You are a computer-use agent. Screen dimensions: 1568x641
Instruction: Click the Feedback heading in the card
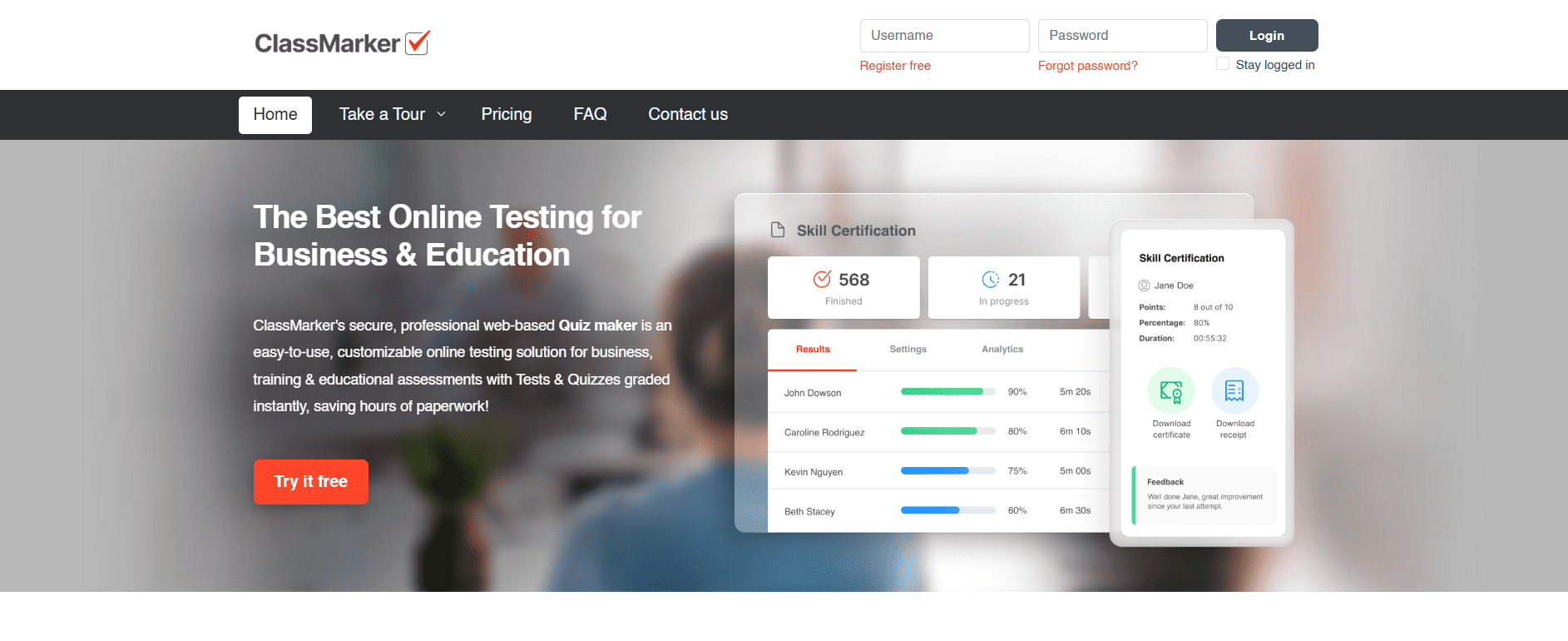[x=1165, y=482]
